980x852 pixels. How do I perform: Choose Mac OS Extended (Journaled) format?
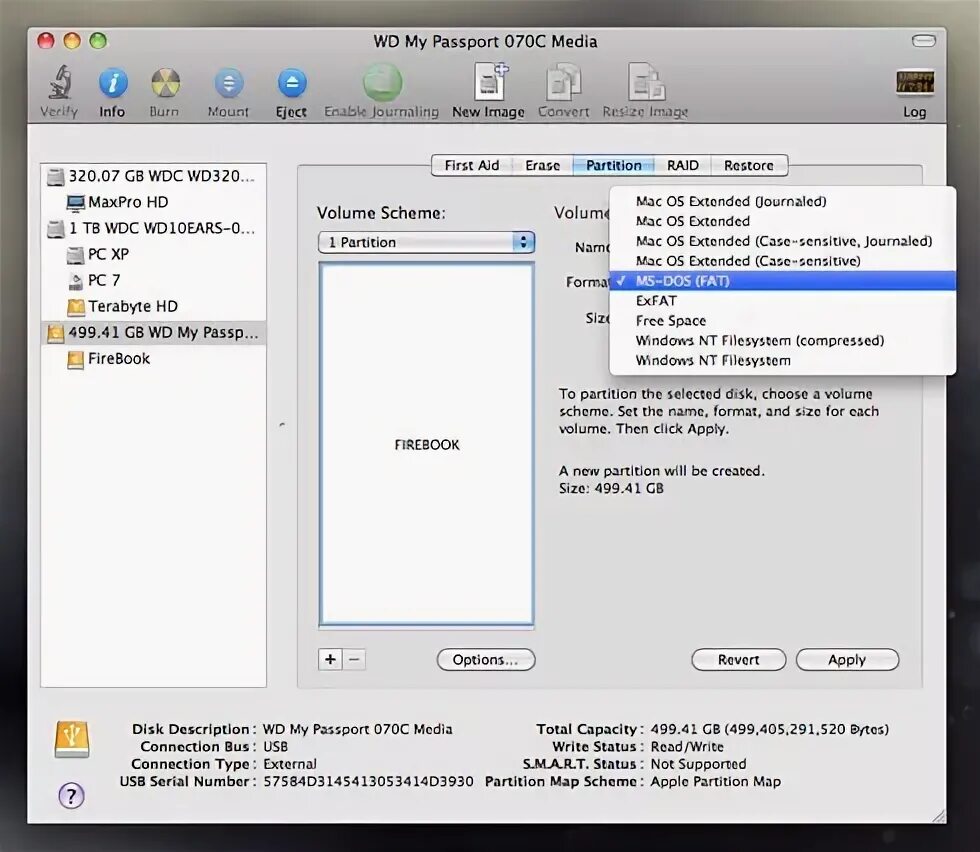[782, 201]
